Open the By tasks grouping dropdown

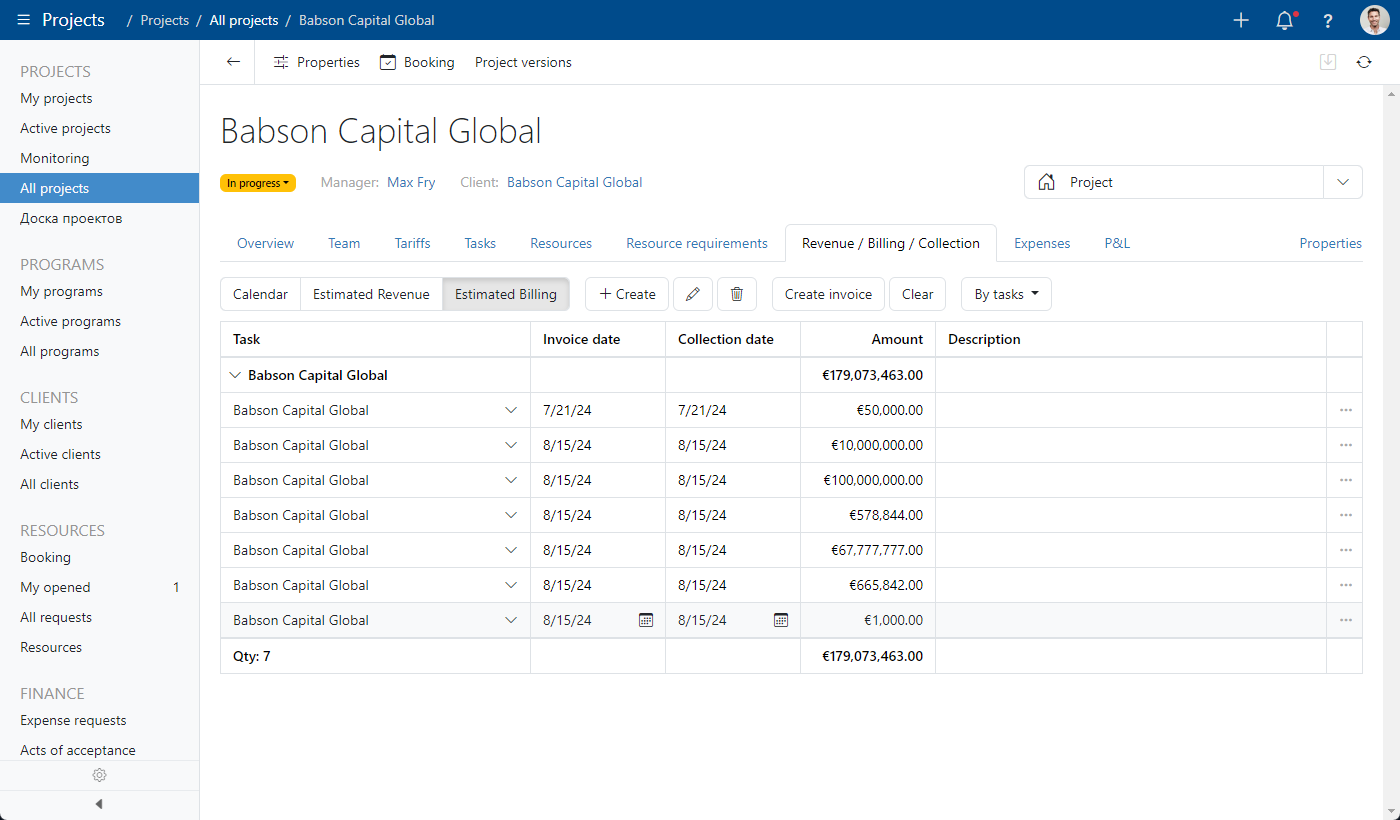pos(1006,294)
